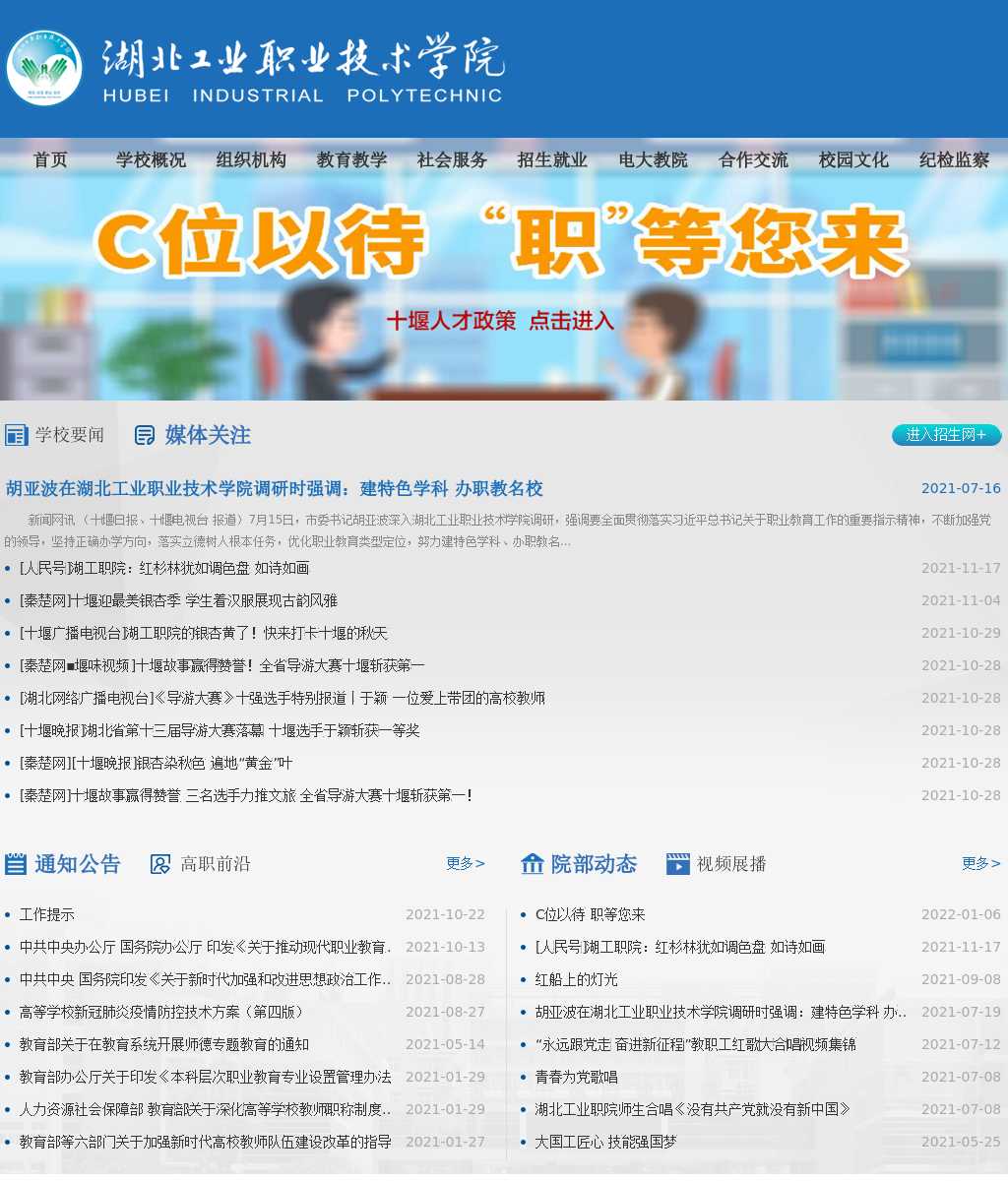Open the 教育教学 menu
Image resolution: width=1008 pixels, height=1181 pixels.
click(351, 159)
